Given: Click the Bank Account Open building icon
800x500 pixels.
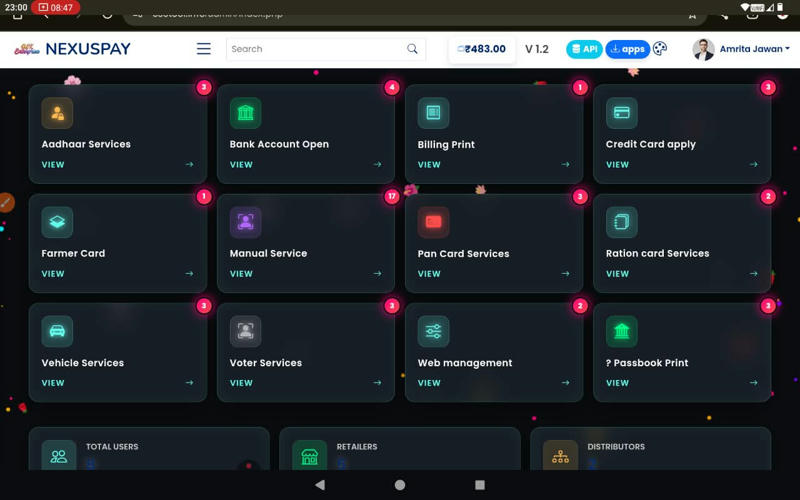Looking at the screenshot, I should tap(245, 113).
